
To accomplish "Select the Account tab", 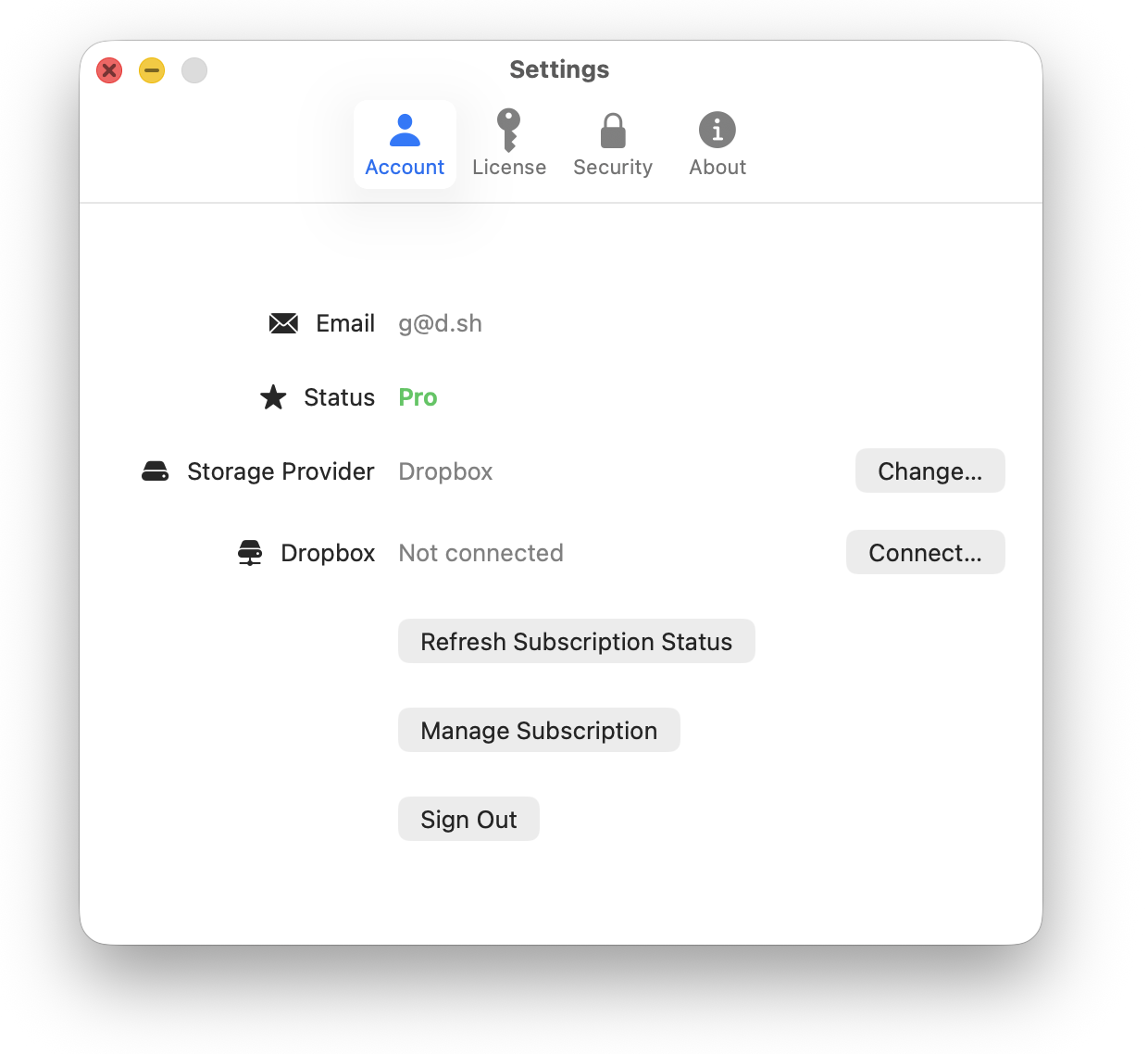I will [405, 146].
